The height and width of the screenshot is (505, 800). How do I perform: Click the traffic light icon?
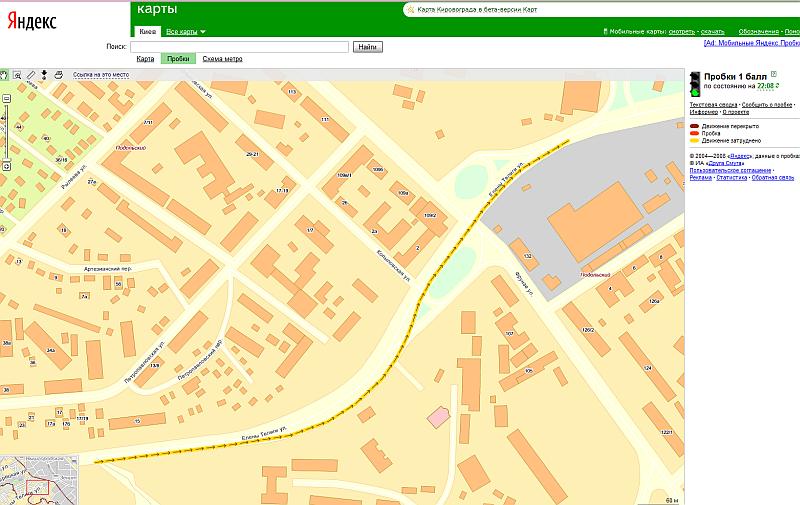(x=694, y=84)
